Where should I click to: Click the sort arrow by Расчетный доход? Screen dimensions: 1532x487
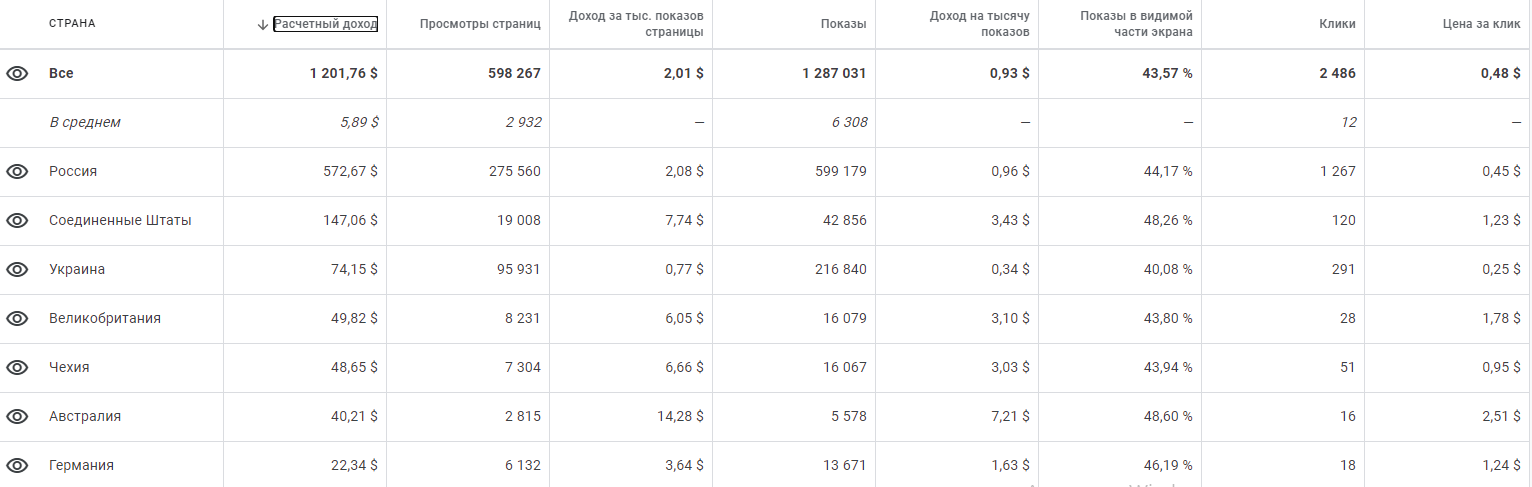tap(263, 24)
